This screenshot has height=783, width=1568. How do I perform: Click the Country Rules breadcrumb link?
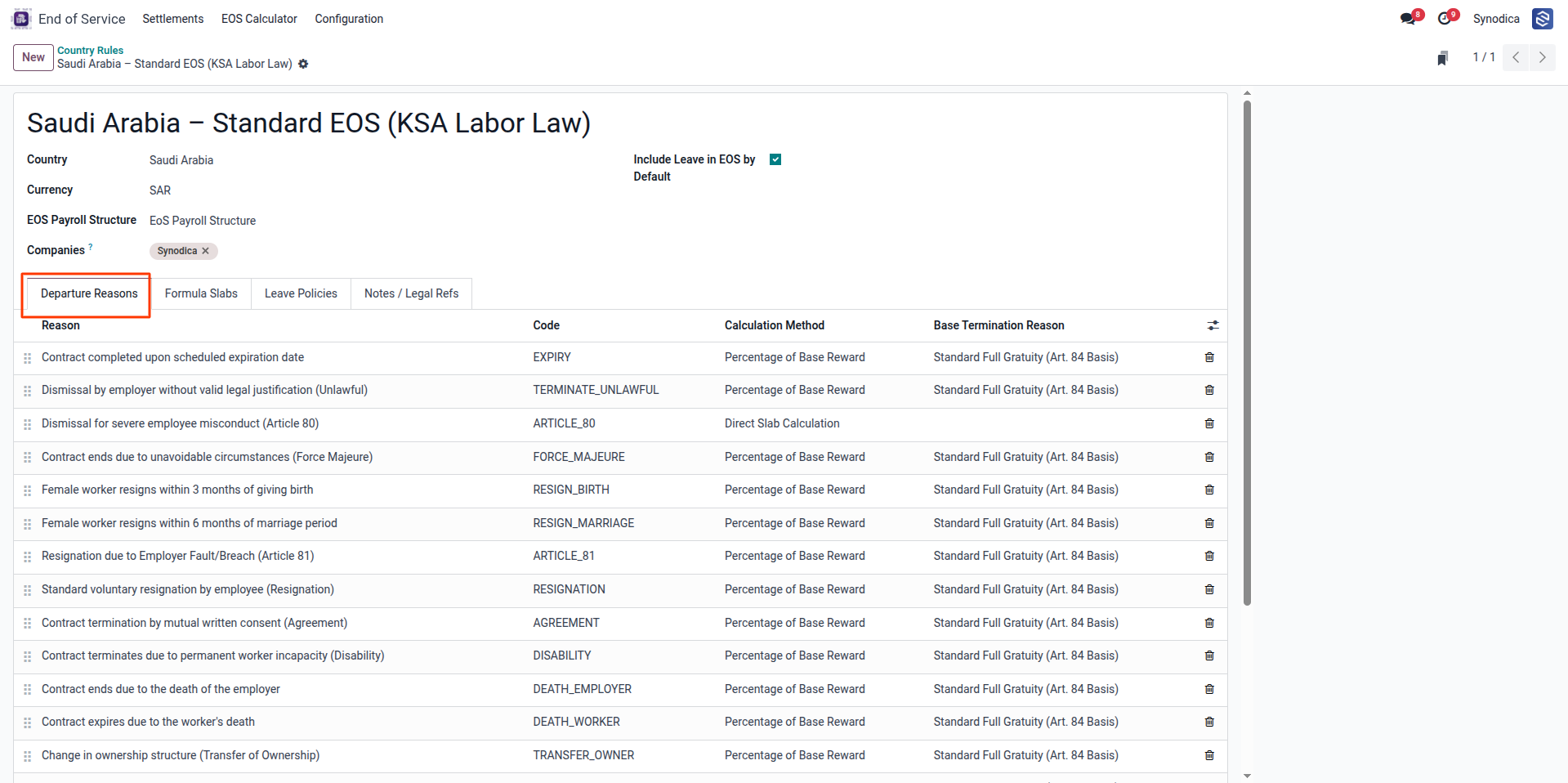tap(90, 50)
